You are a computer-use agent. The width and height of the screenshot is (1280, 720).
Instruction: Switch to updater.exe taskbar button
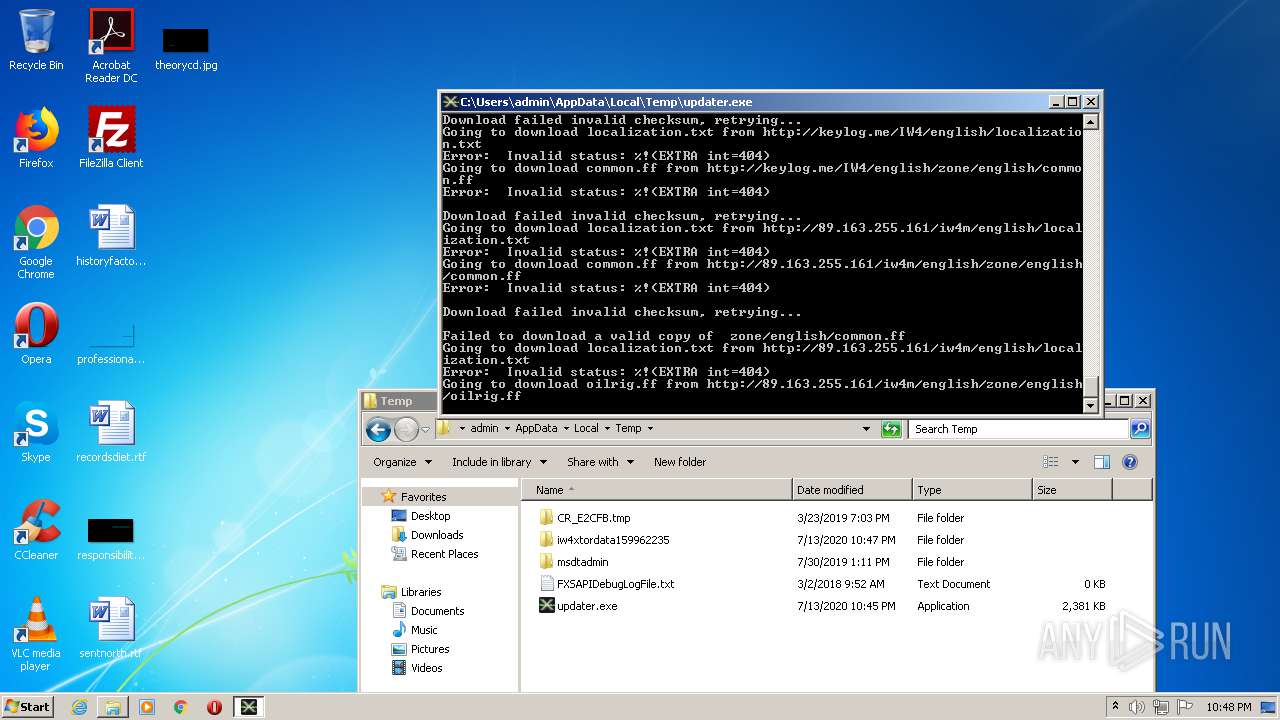[248, 707]
